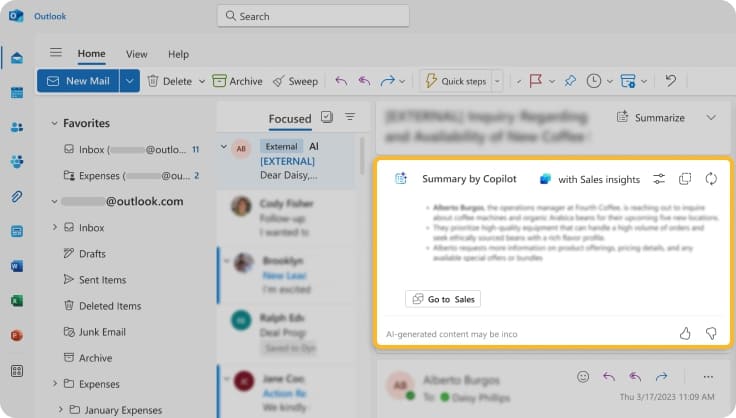Switch to the View tab
This screenshot has height=418, width=736.
[x=137, y=54]
